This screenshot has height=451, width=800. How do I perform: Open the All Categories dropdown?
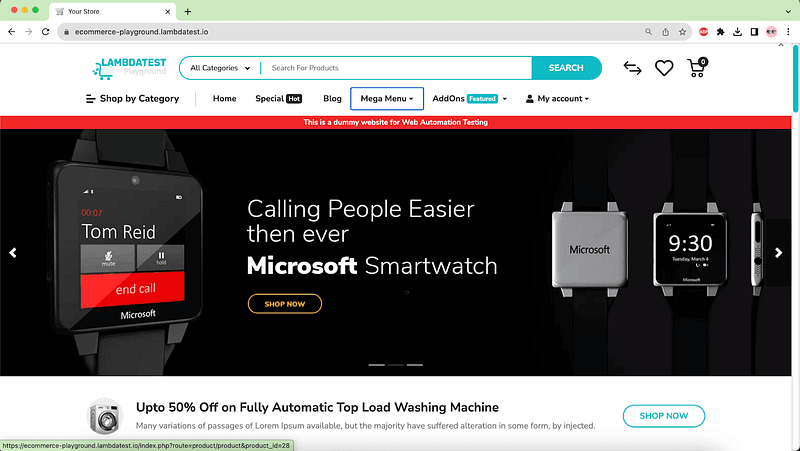[x=220, y=68]
